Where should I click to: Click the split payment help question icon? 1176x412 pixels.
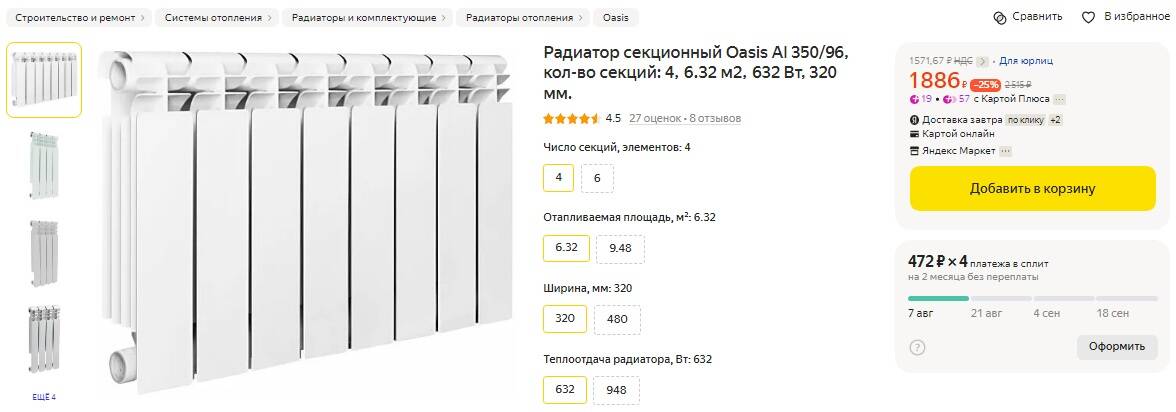918,347
